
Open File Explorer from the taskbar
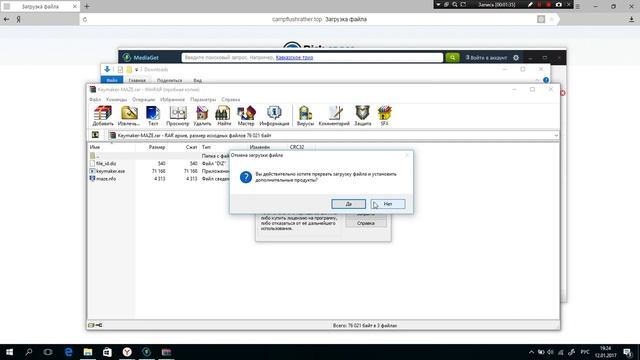88,352
